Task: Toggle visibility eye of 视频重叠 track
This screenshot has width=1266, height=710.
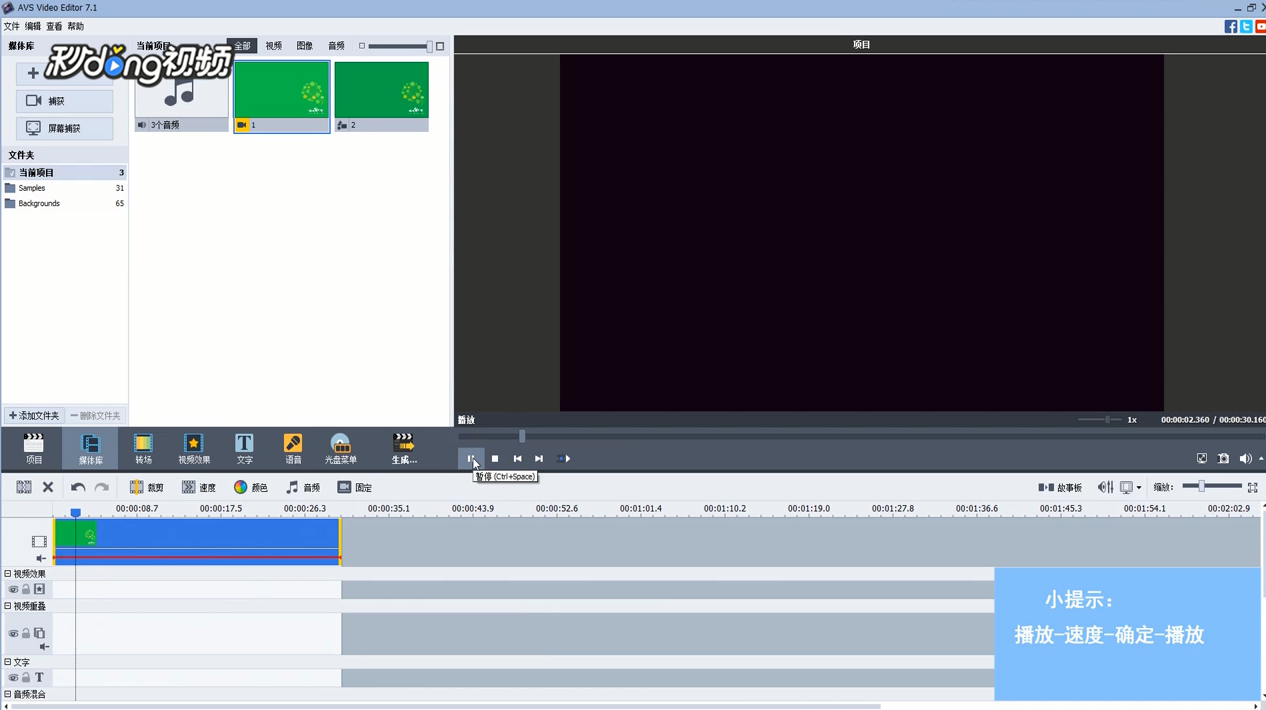Action: coord(13,634)
